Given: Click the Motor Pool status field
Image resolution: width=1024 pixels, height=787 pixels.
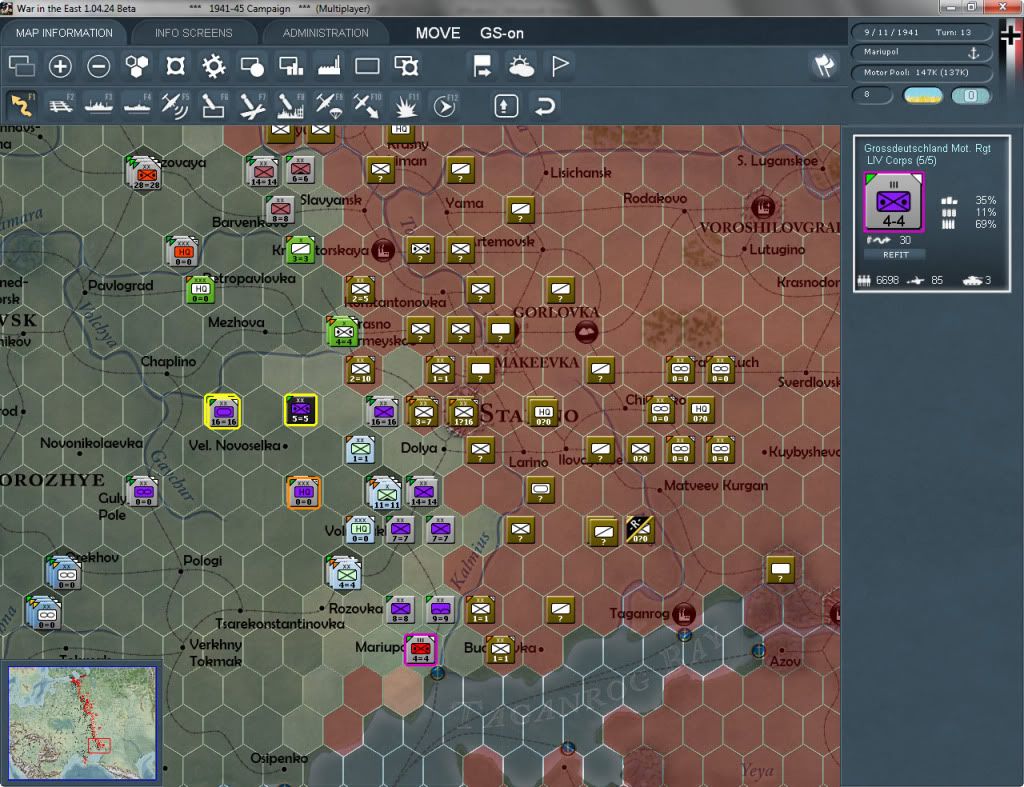Looking at the screenshot, I should pos(921,72).
